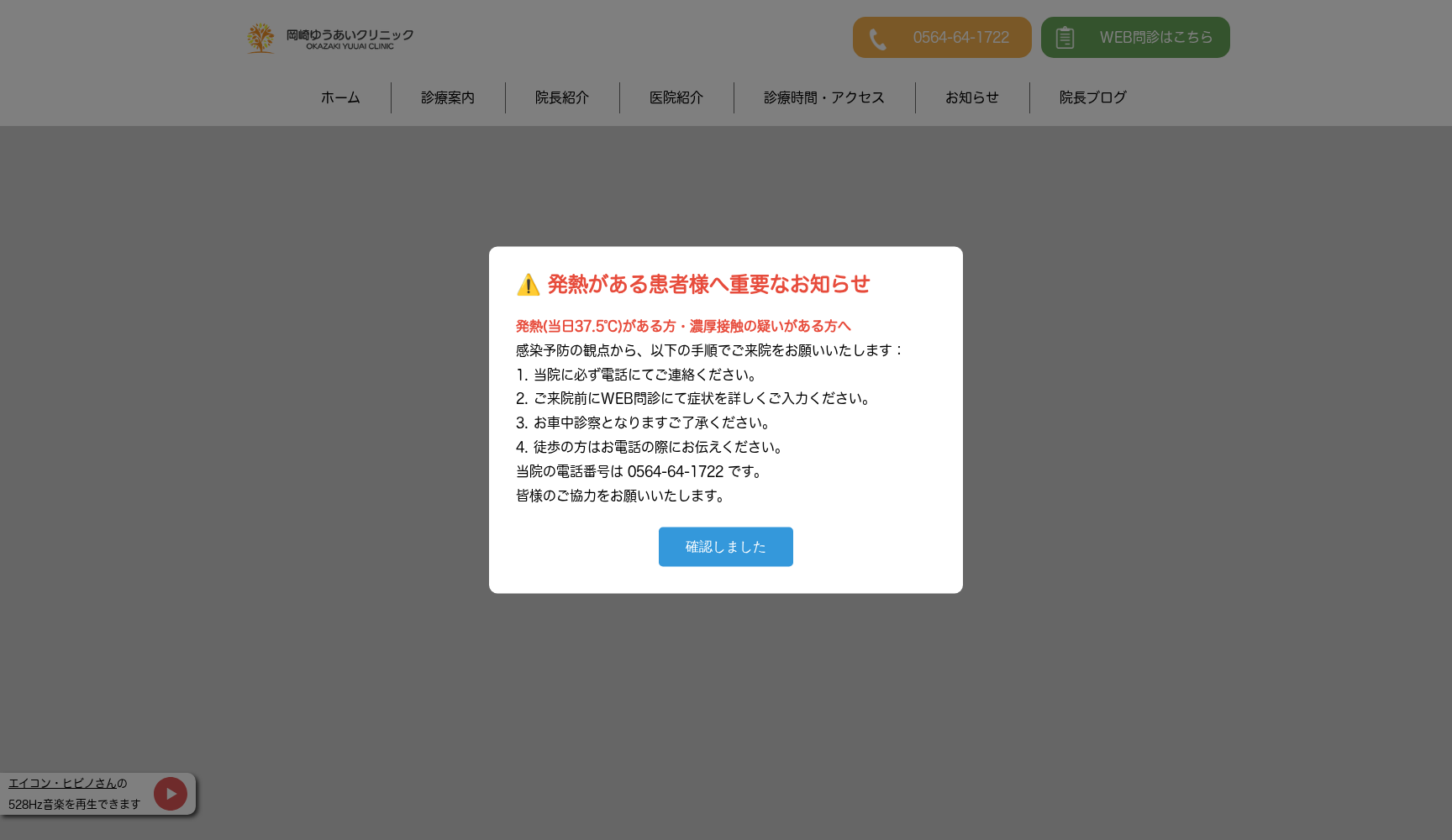
Task: Open the 医院紹介 page
Action: (x=676, y=97)
